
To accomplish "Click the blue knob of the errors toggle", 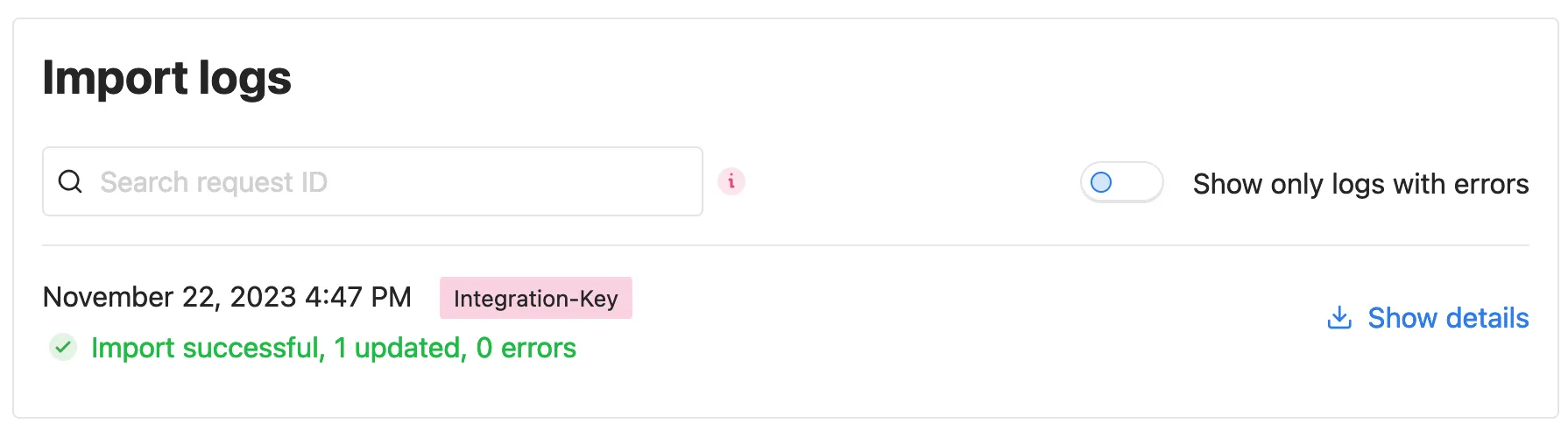I will click(x=1101, y=182).
